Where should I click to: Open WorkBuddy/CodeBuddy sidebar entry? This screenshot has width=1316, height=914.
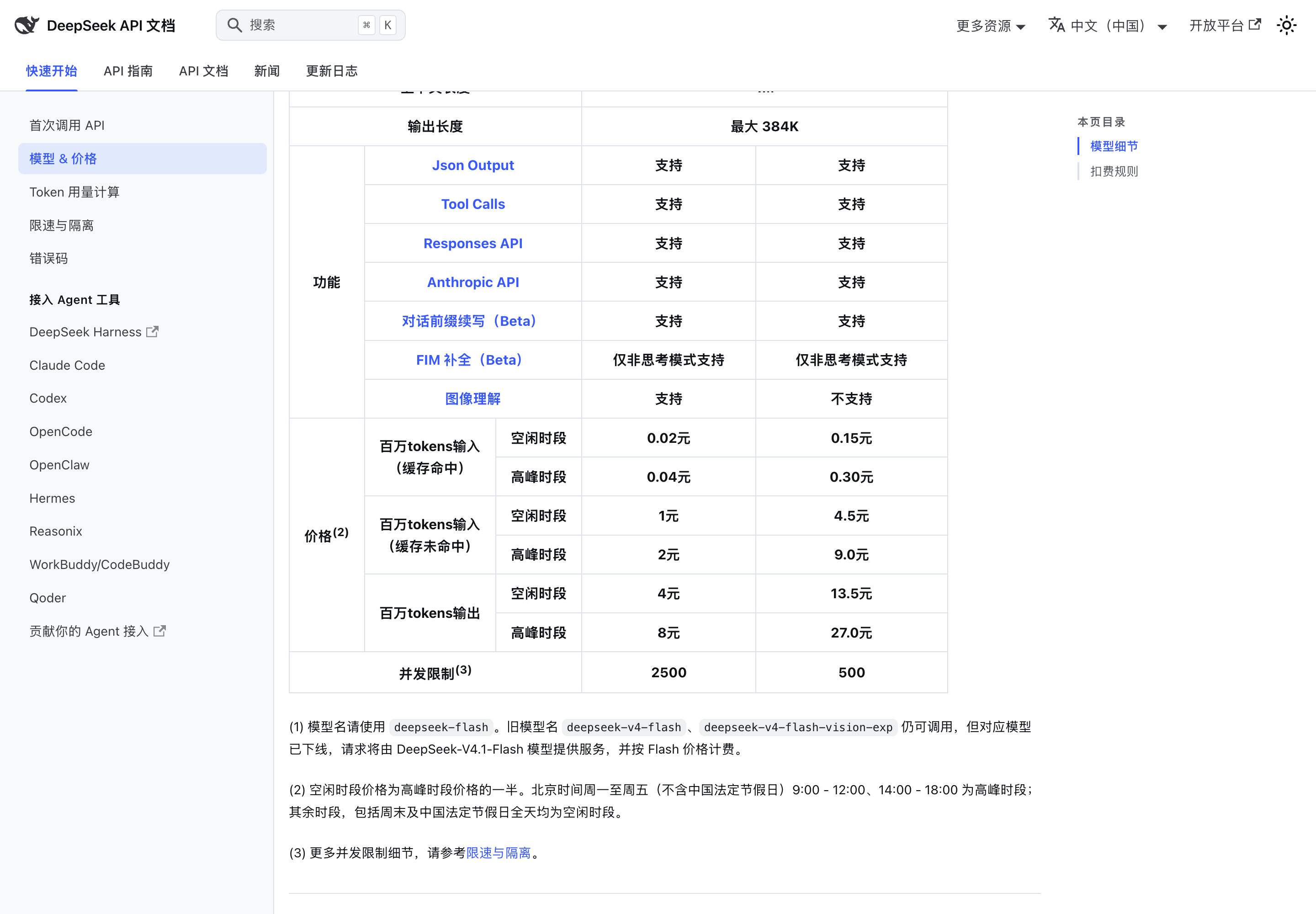[143, 565]
